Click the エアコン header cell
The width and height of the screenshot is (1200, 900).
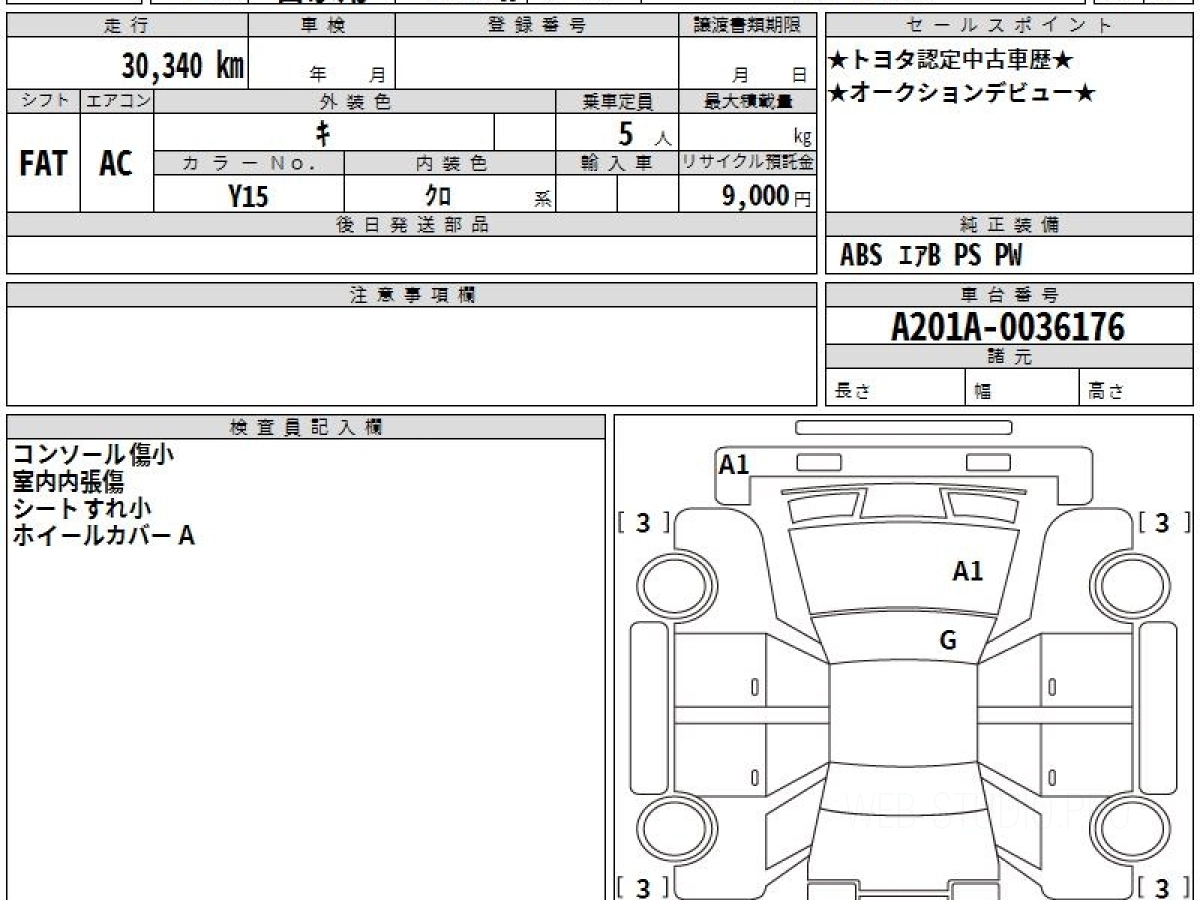[116, 101]
